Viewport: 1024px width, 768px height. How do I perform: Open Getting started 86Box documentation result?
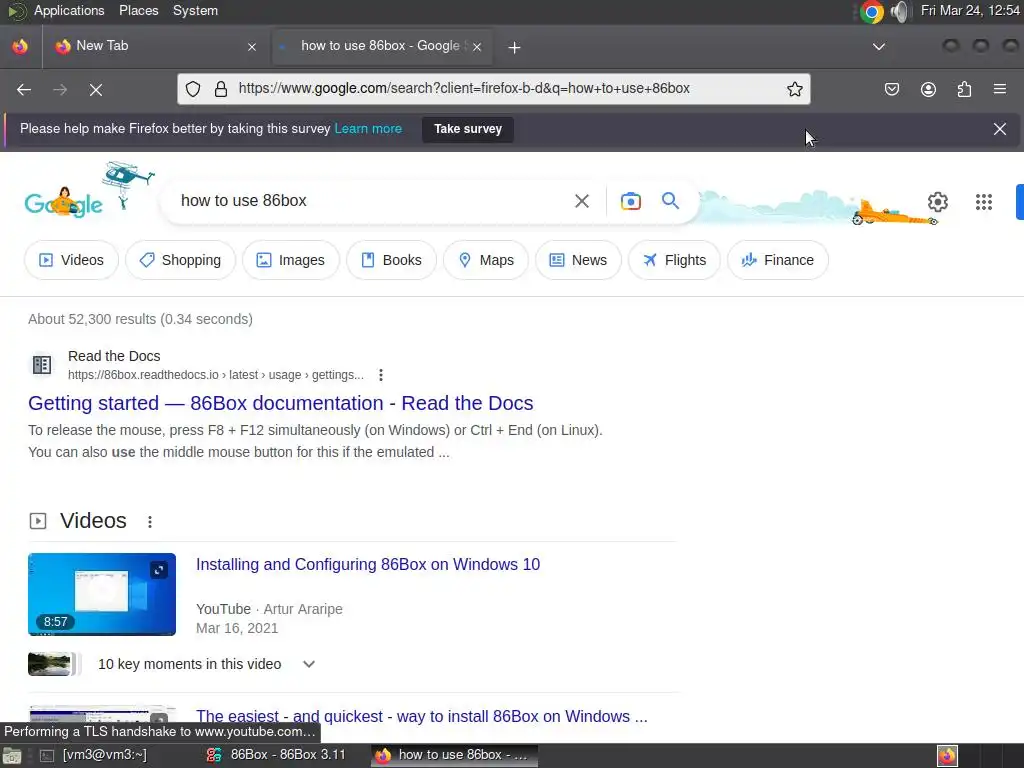(x=281, y=403)
